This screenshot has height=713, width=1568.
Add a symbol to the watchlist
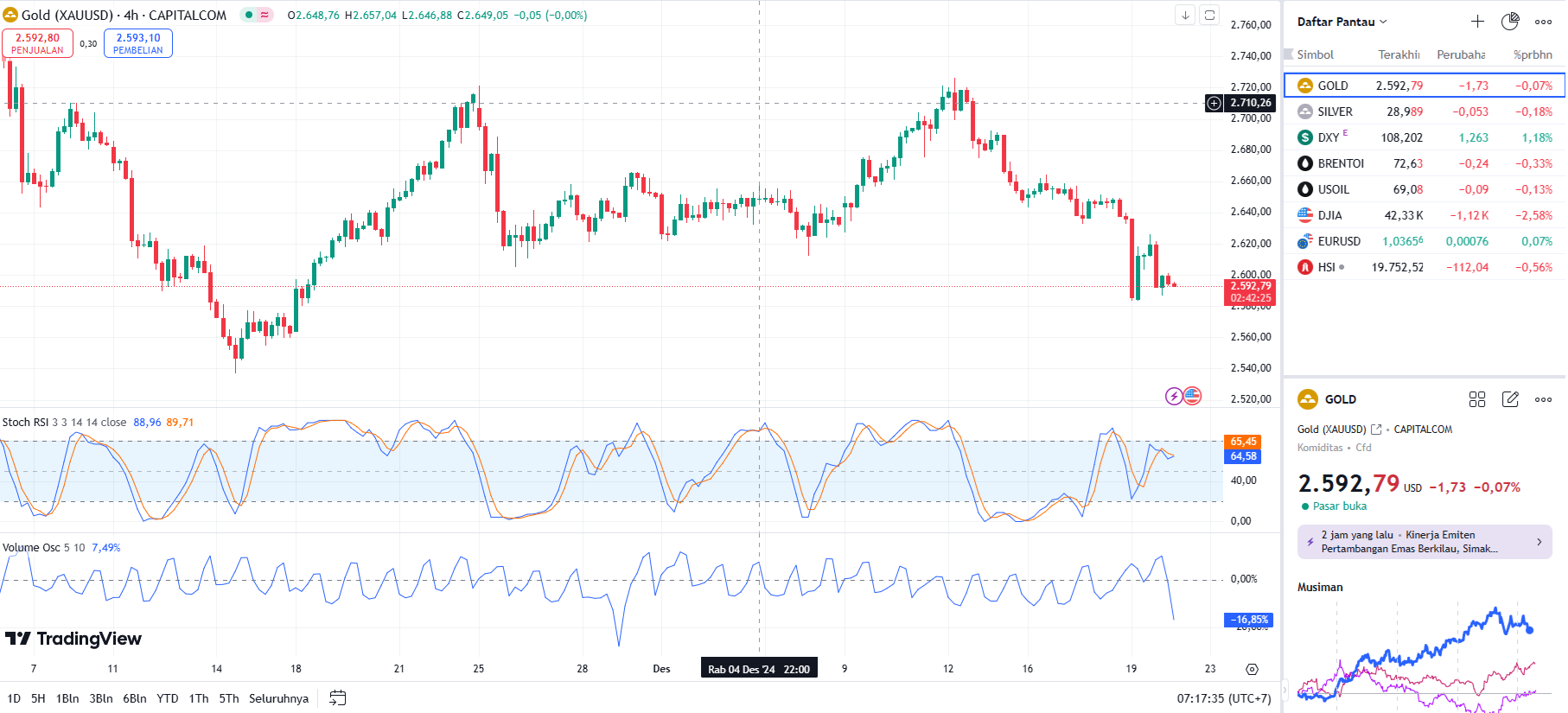click(1477, 22)
